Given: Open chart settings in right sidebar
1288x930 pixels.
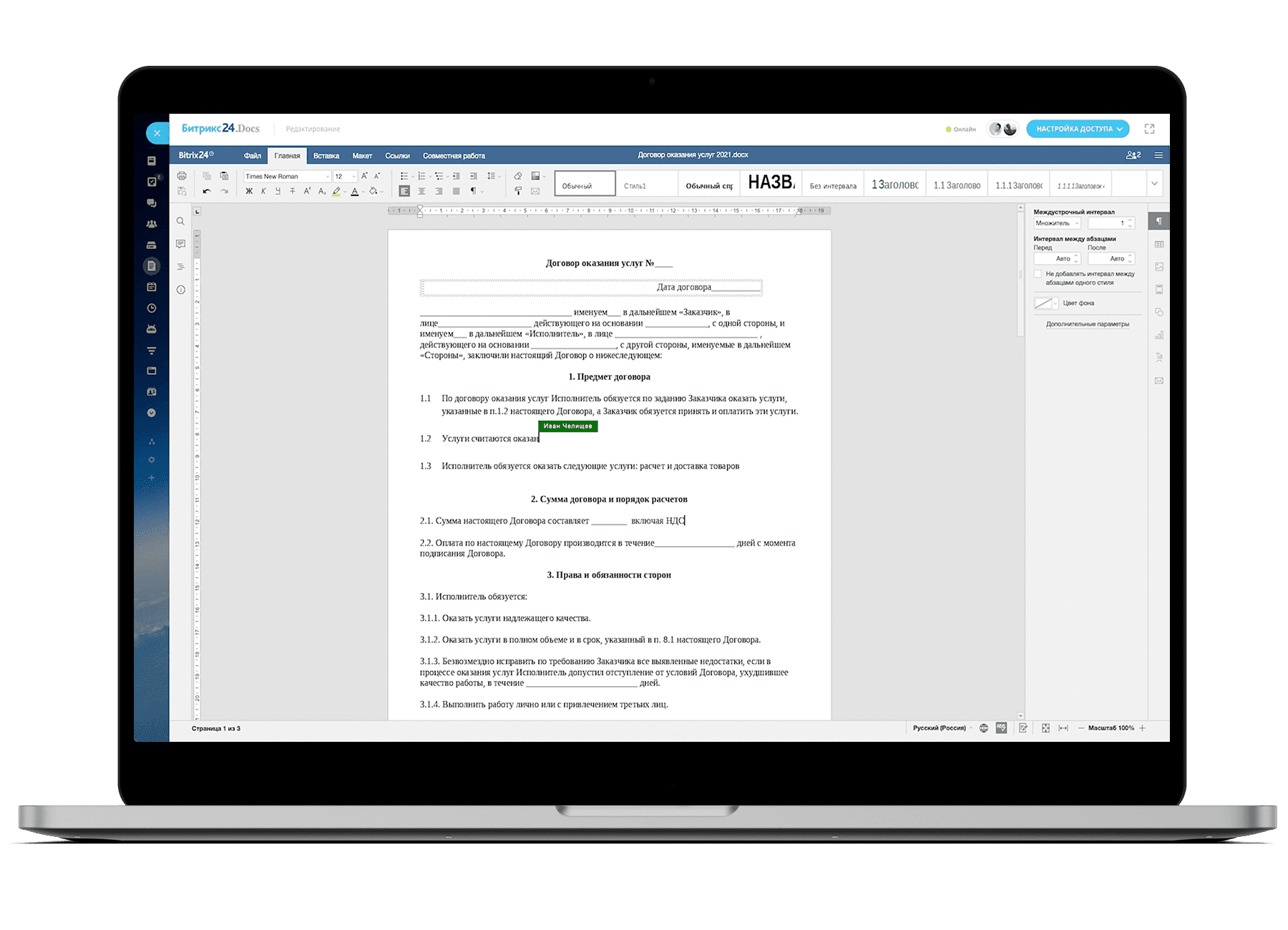Looking at the screenshot, I should click(x=1159, y=335).
